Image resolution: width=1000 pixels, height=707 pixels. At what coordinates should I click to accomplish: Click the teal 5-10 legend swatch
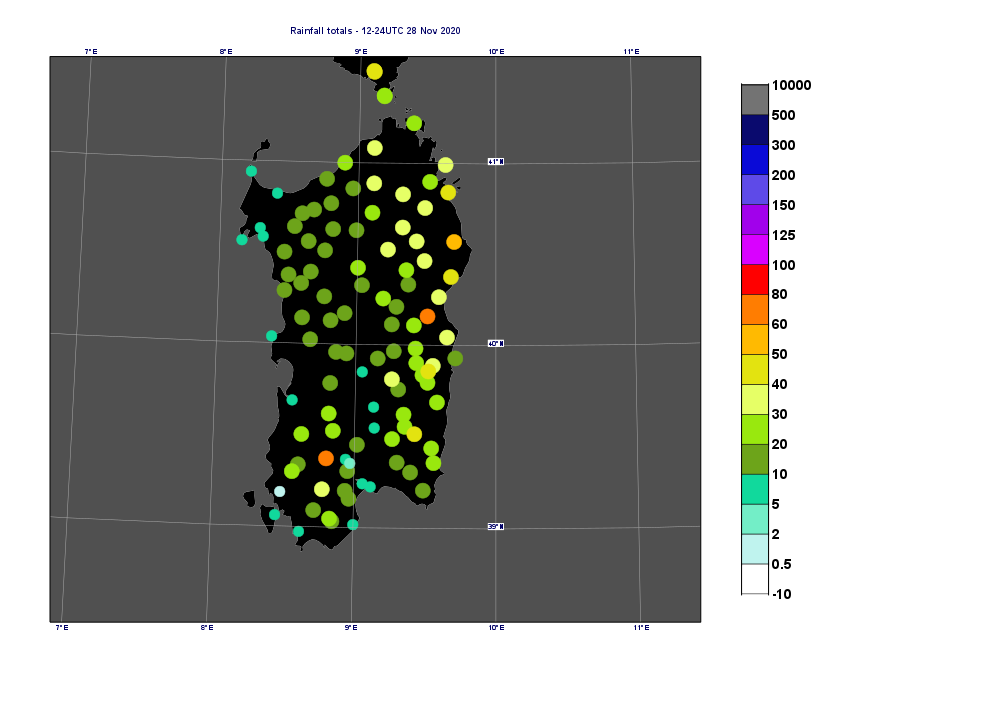click(754, 489)
